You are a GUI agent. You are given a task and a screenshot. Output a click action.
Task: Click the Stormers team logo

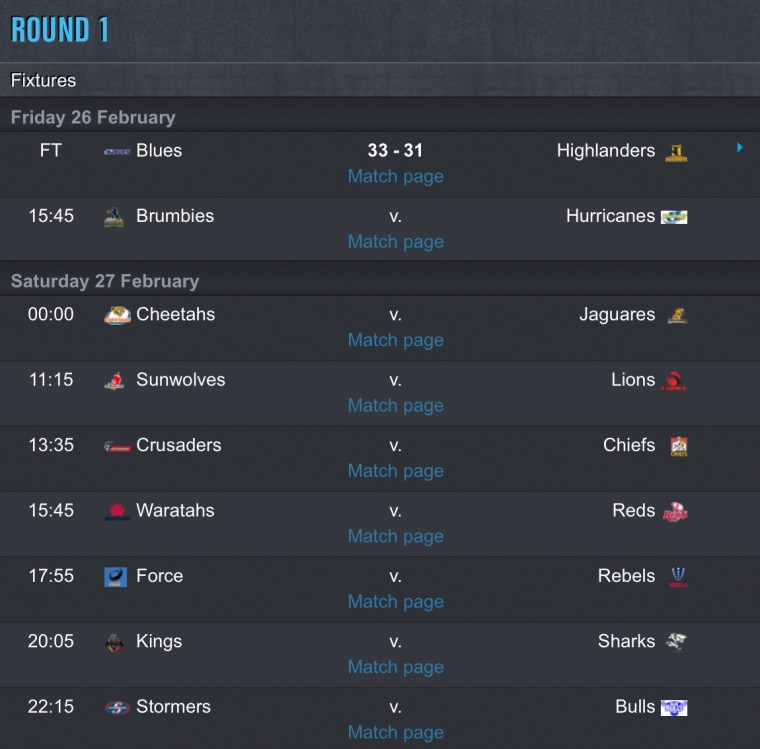pos(117,708)
